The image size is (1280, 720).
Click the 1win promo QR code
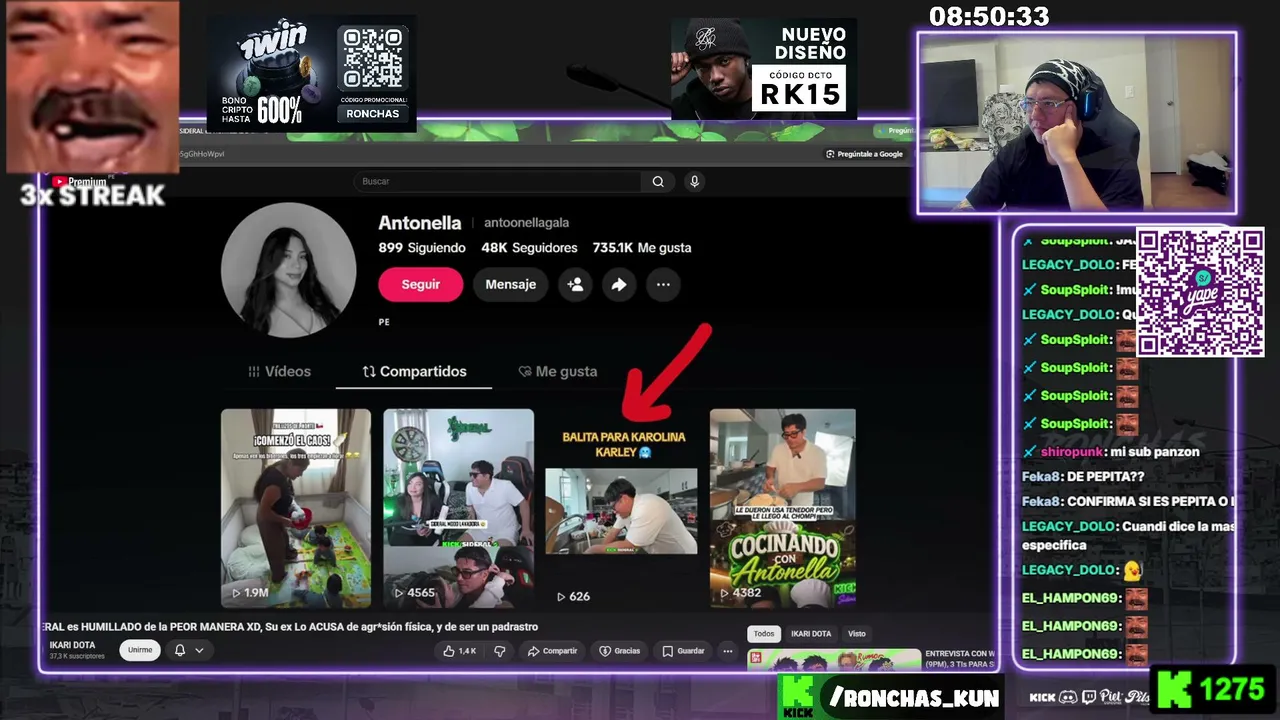pos(372,60)
